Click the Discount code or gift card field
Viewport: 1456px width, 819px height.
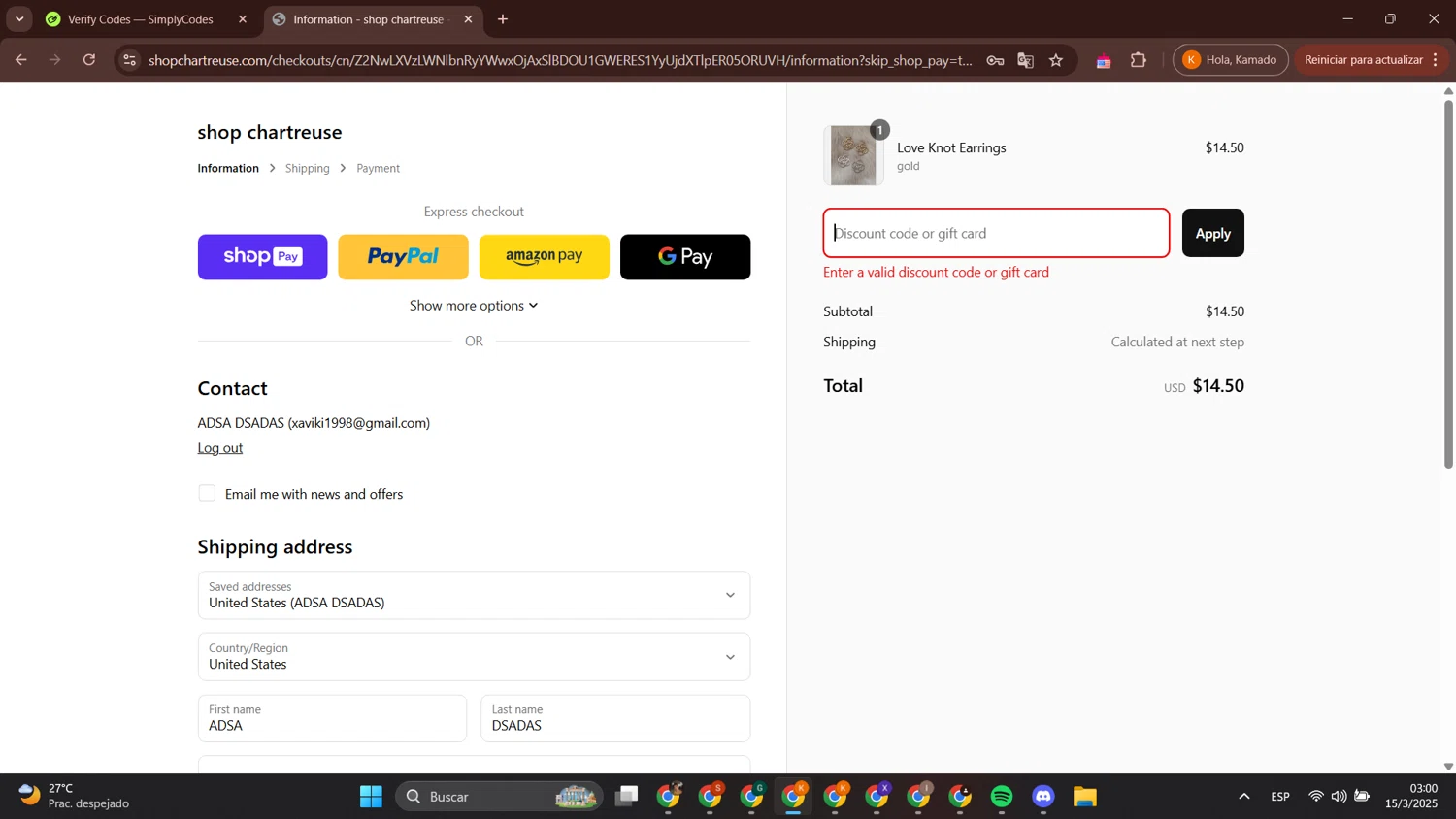996,233
